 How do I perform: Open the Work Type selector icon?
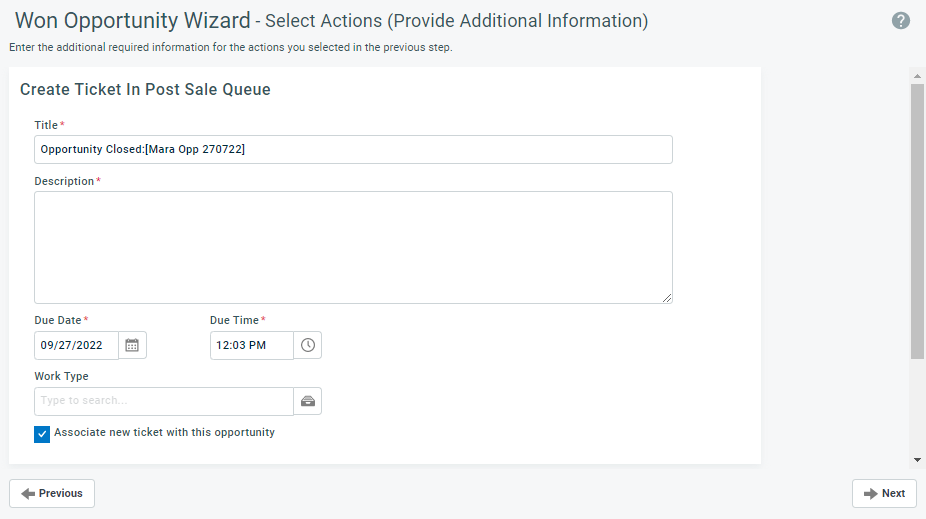308,402
